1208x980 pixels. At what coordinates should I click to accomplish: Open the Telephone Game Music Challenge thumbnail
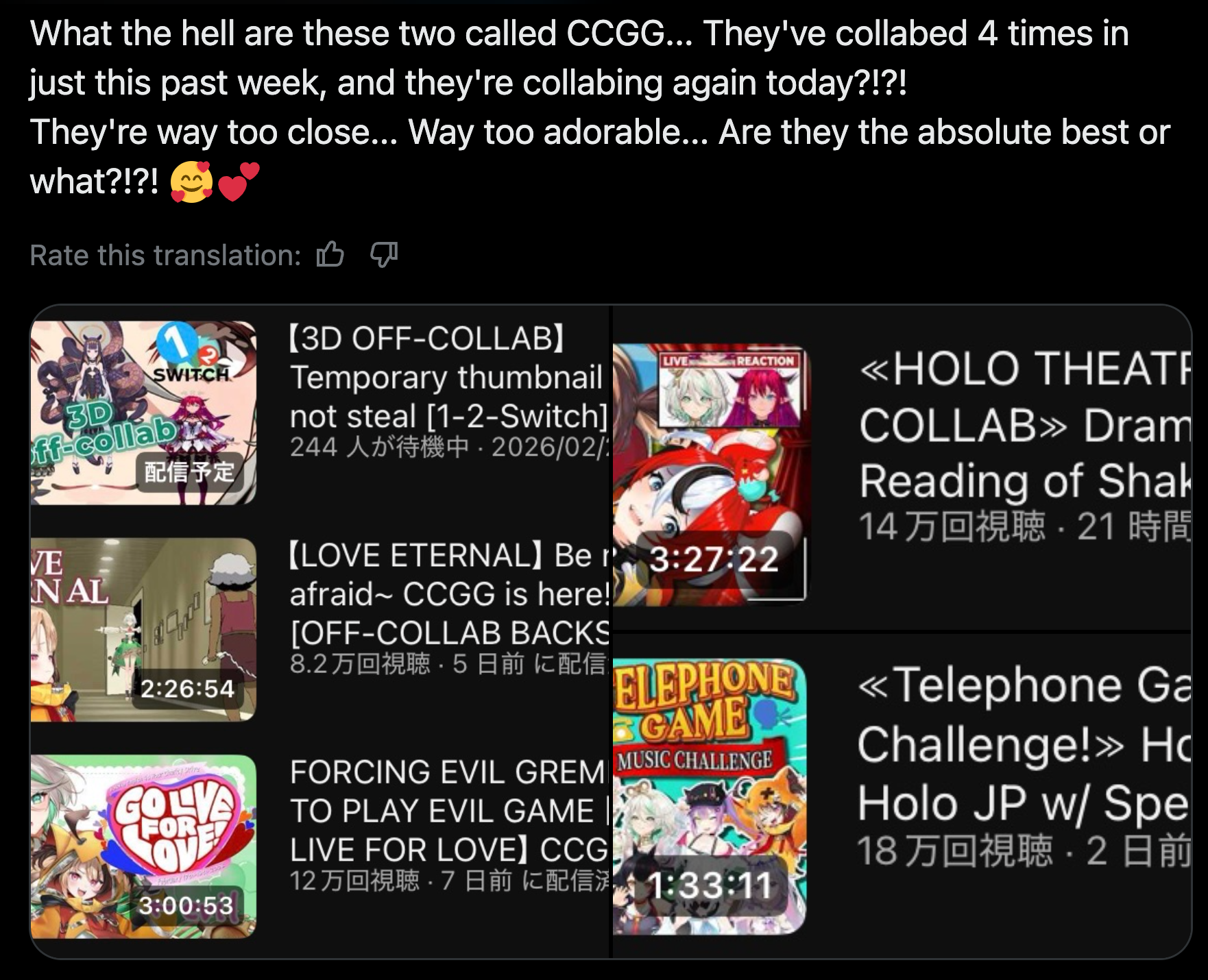point(710,796)
